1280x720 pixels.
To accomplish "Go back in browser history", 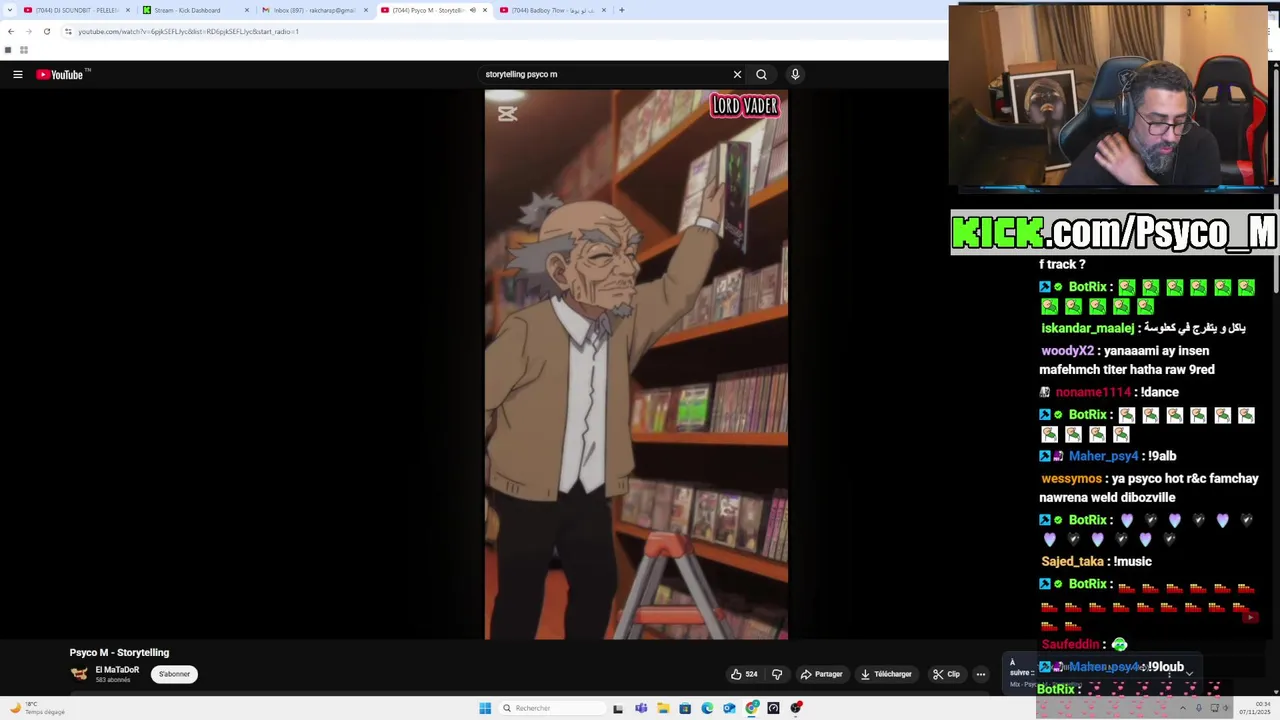I will point(11,31).
